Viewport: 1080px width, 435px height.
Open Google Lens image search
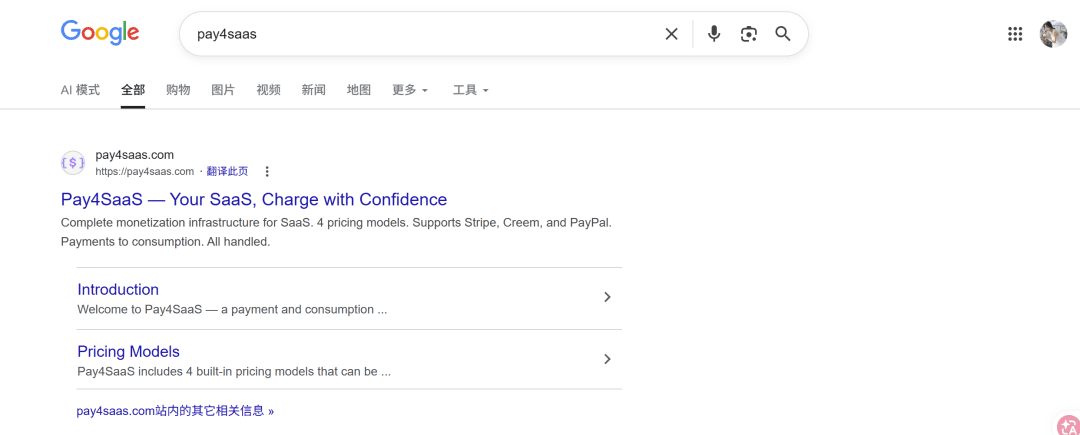[749, 34]
